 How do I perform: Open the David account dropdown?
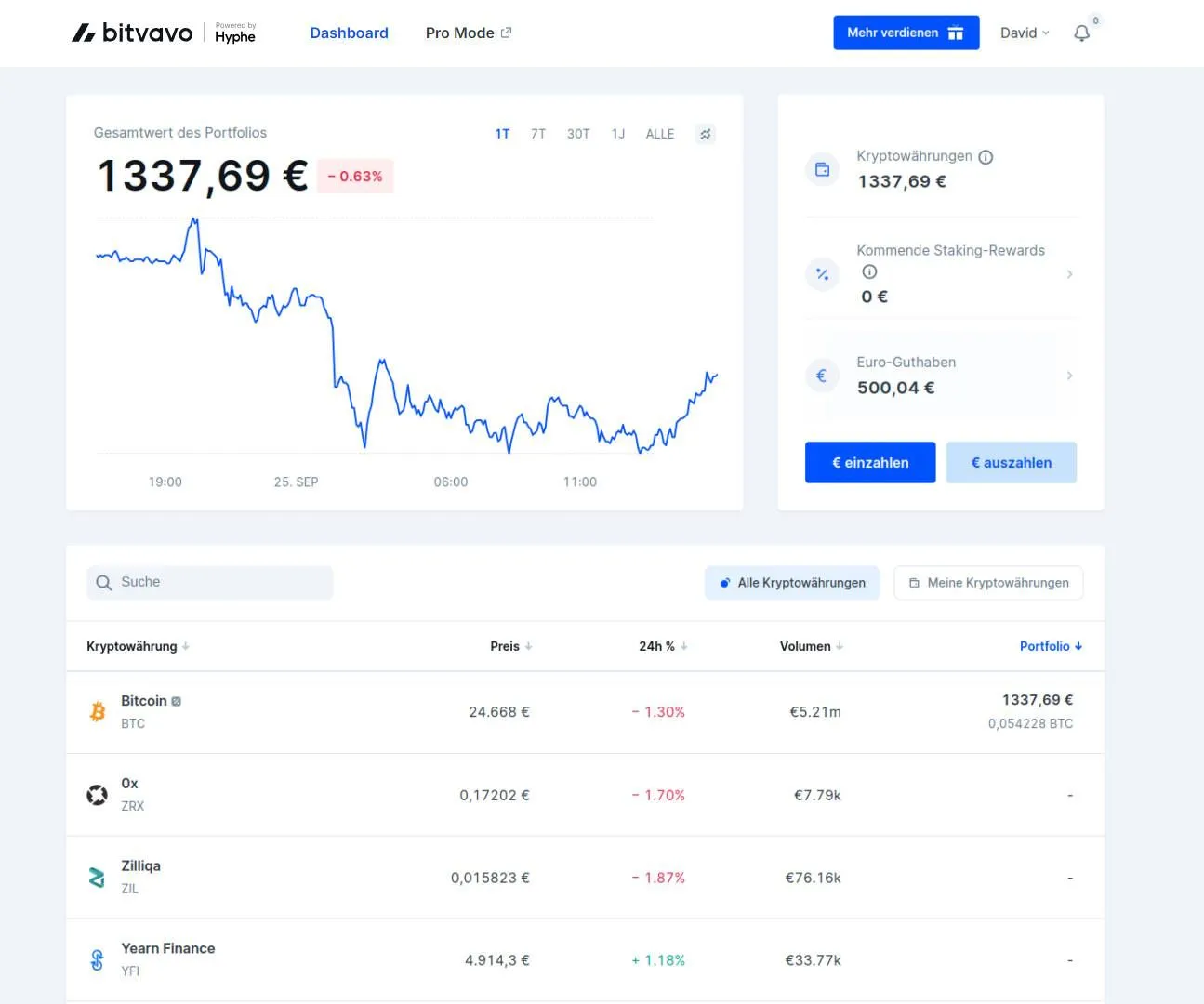pyautogui.click(x=1024, y=33)
